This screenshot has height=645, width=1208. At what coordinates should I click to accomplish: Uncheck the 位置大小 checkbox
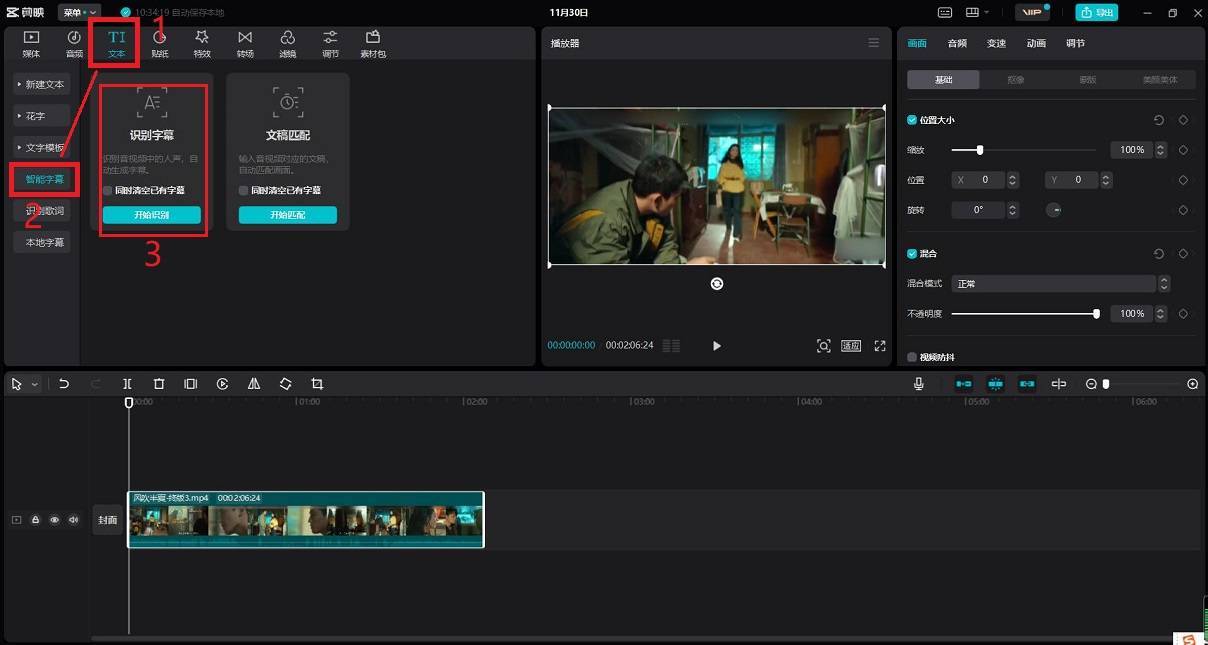[912, 120]
